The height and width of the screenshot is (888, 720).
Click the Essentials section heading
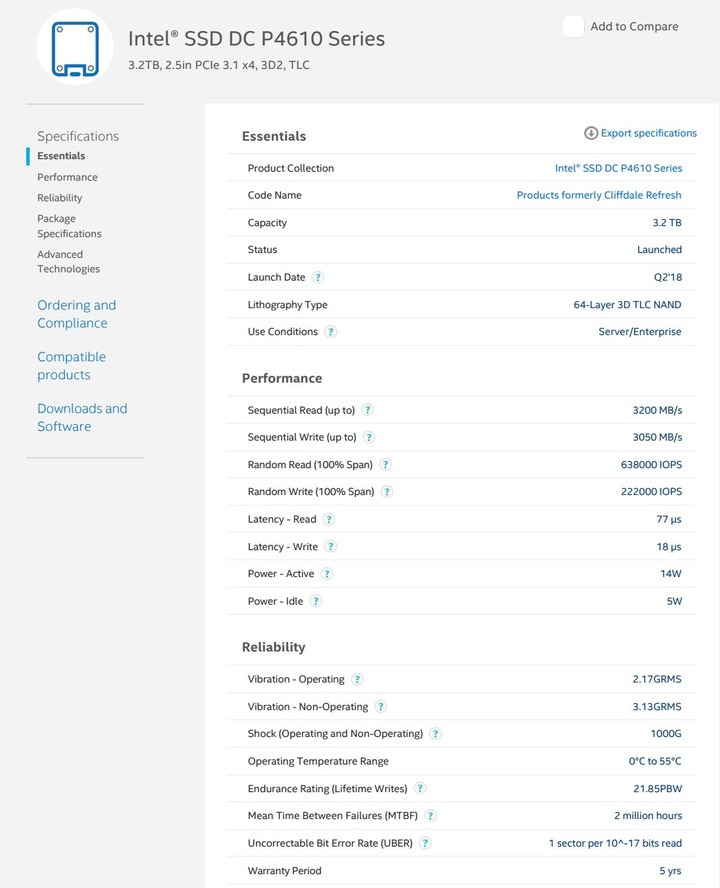(274, 136)
